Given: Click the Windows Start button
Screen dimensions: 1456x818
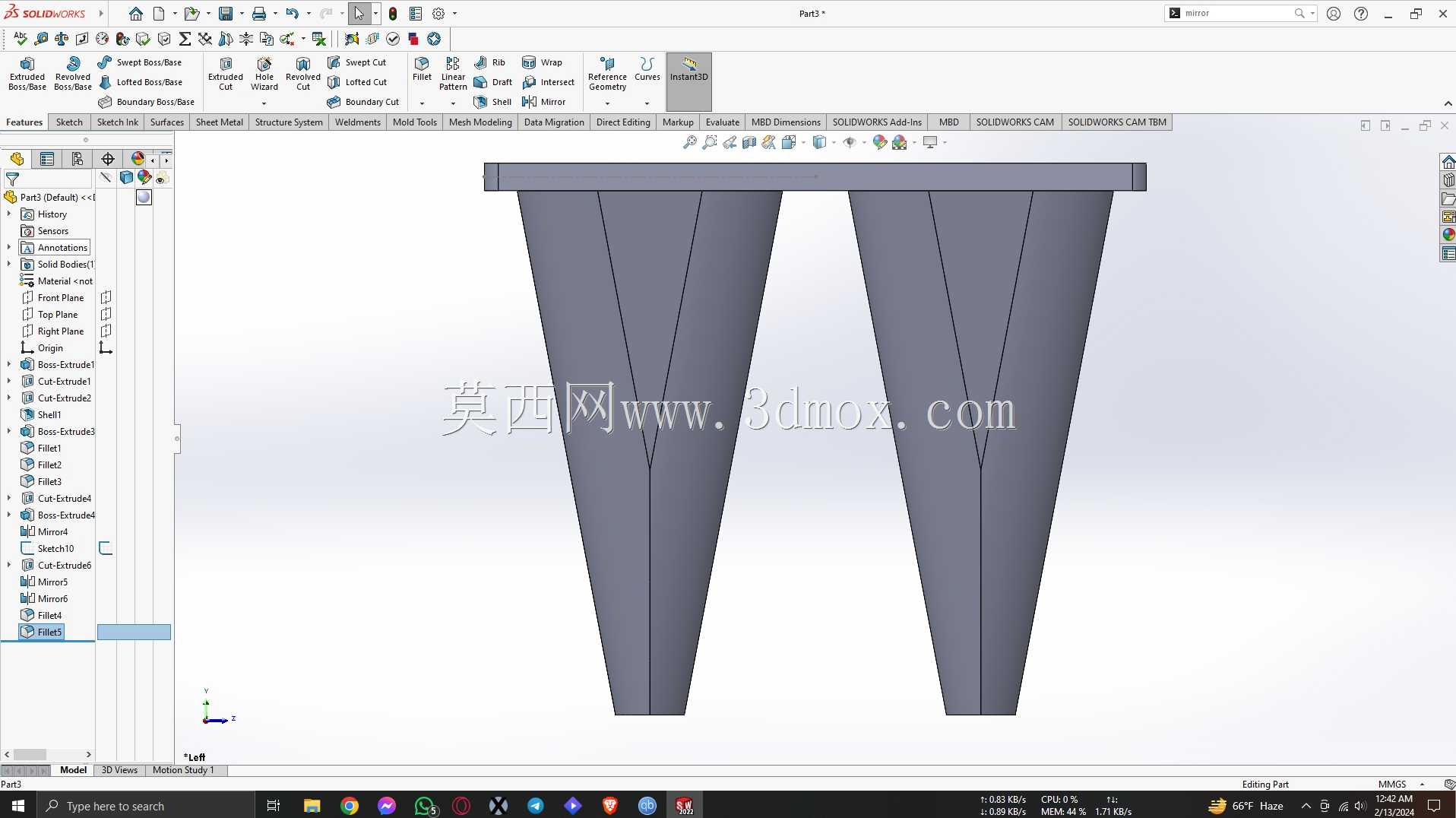Looking at the screenshot, I should [x=18, y=806].
